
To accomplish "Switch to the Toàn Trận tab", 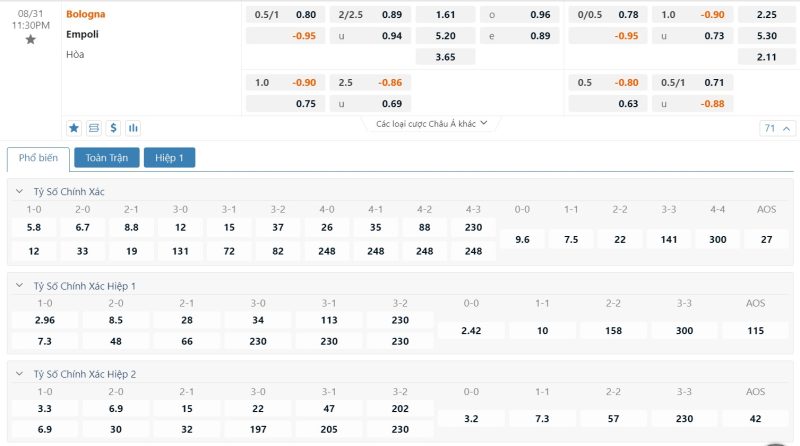I will [107, 158].
